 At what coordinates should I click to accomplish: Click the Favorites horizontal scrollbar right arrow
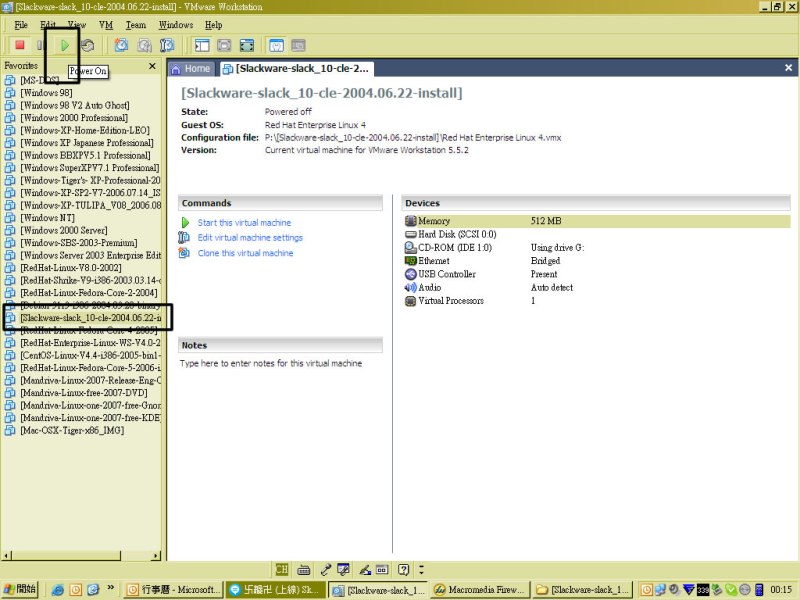click(x=156, y=556)
